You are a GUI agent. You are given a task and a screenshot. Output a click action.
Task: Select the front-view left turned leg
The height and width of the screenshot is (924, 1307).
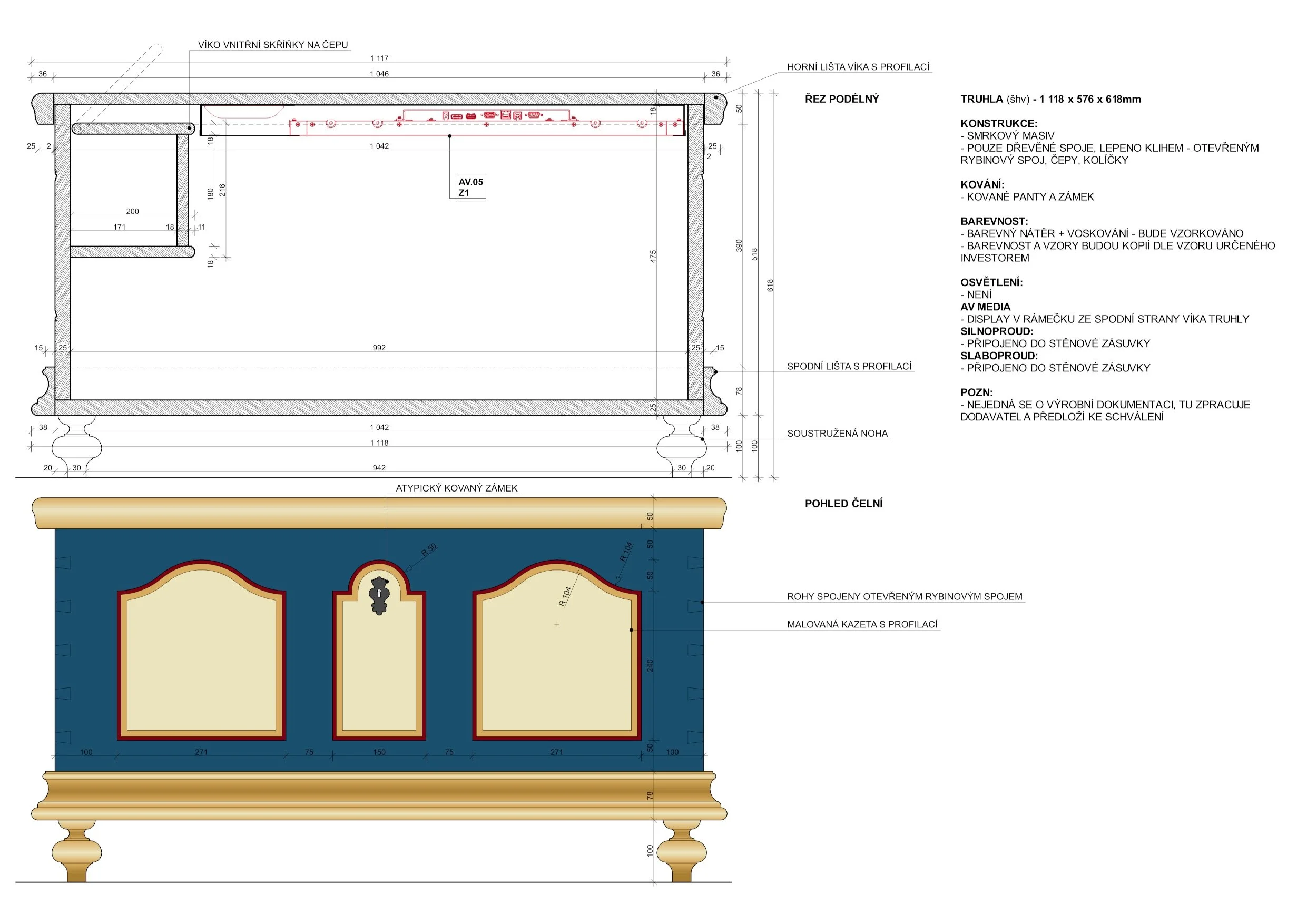pos(76,851)
